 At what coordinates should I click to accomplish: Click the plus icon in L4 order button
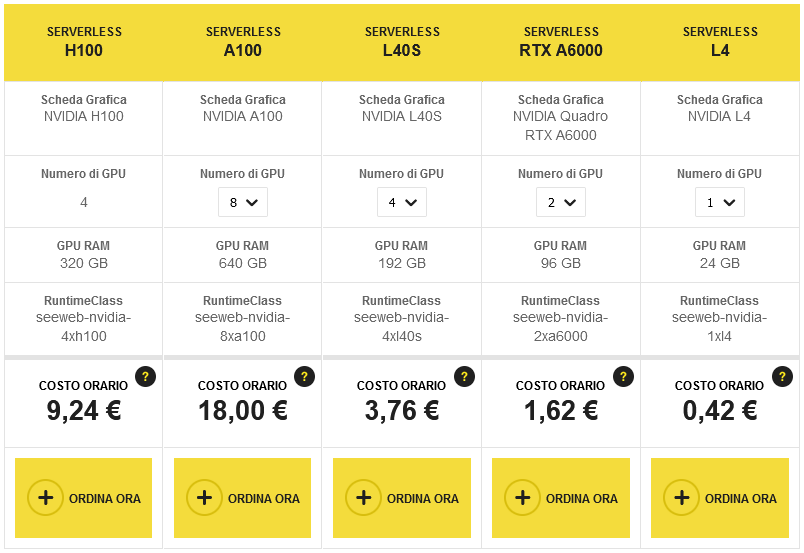681,498
